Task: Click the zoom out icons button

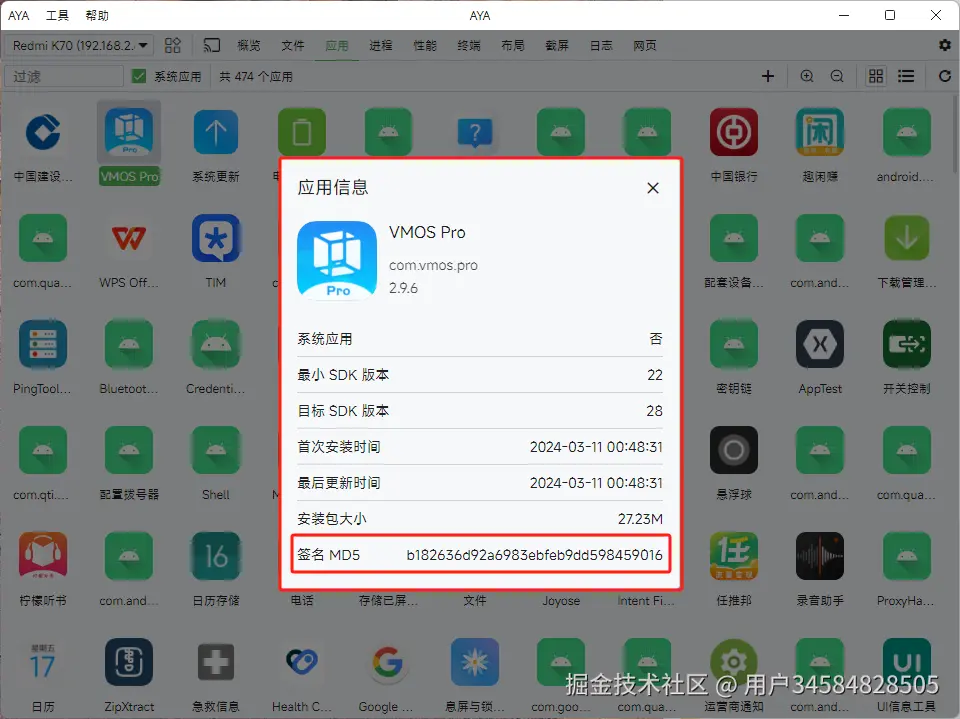Action: 837,76
